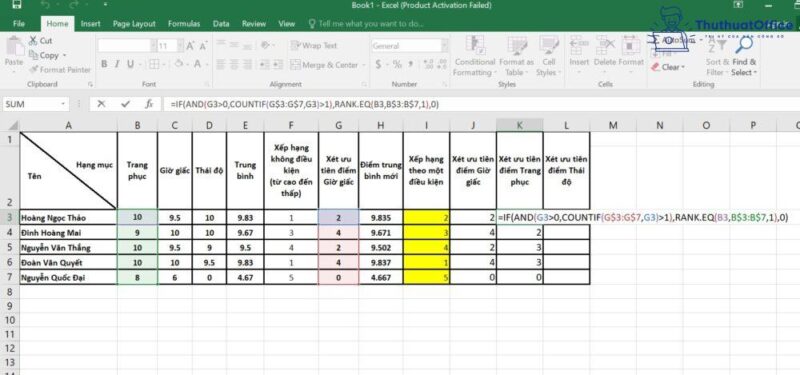Toggle Italic formatting
Image resolution: width=800 pixels, height=375 pixels.
coord(117,64)
